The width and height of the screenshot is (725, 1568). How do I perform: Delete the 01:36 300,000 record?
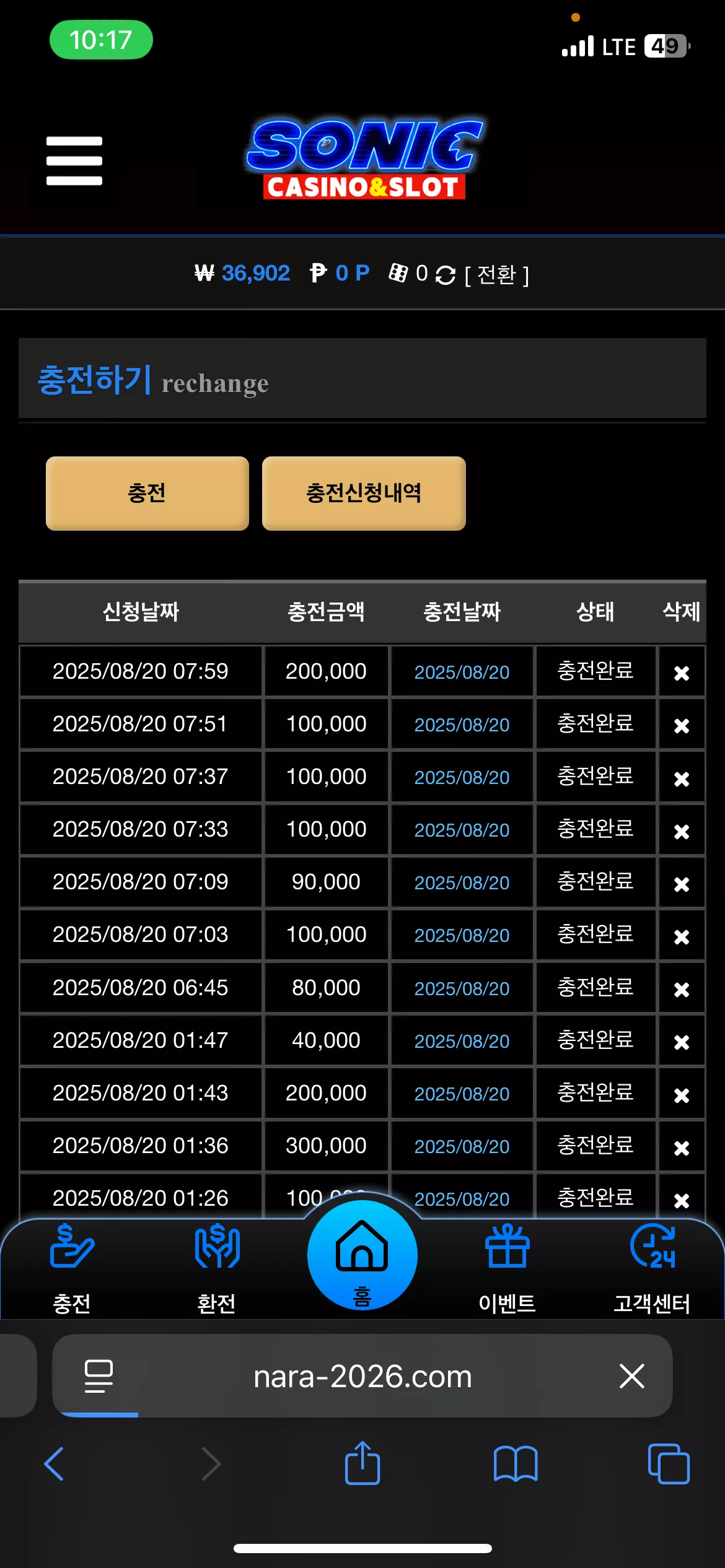pyautogui.click(x=682, y=1148)
